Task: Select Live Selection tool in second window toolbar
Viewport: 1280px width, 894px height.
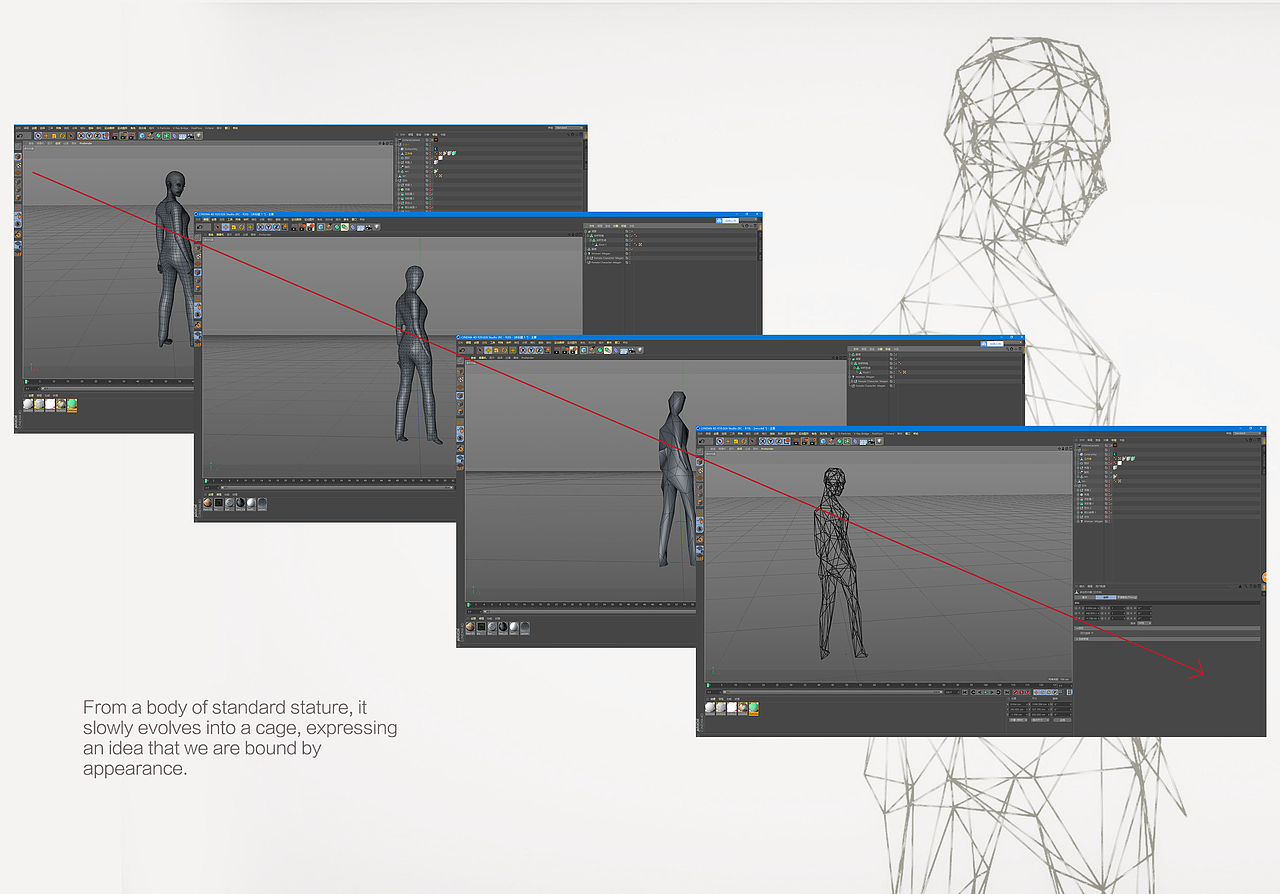Action: [x=218, y=227]
